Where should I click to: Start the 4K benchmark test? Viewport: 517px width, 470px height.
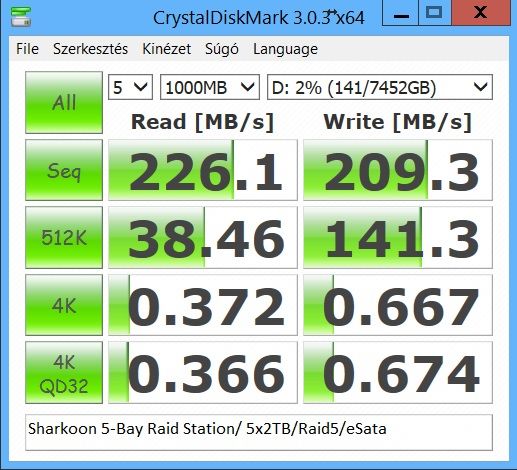(64, 305)
